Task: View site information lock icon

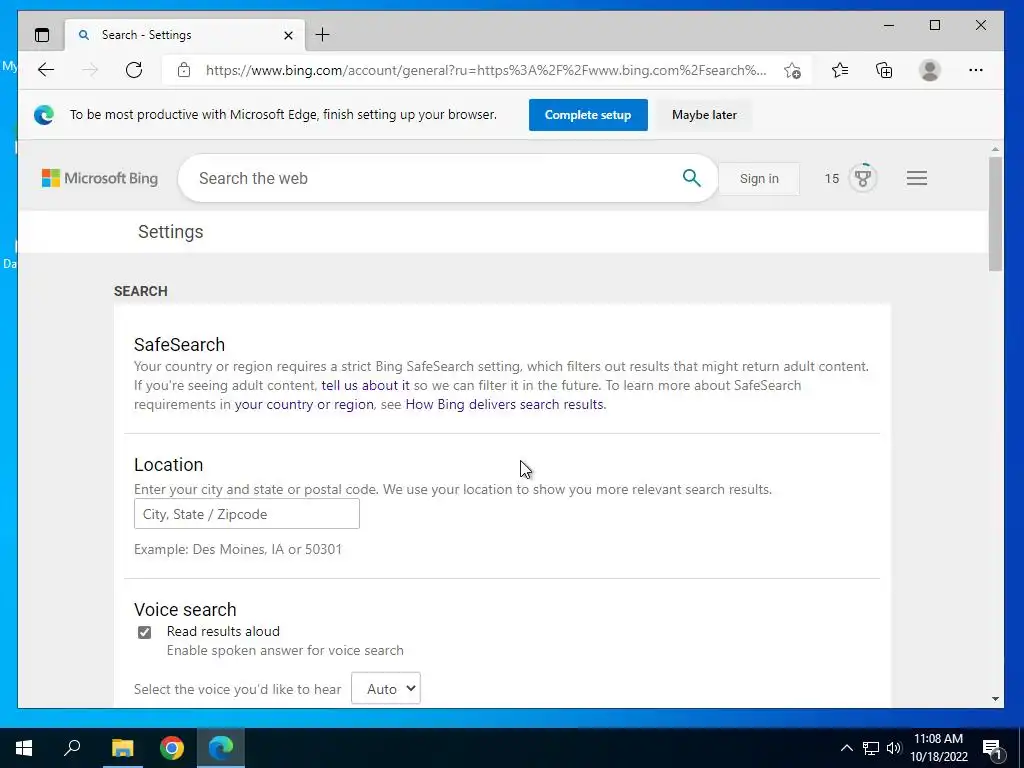Action: [x=184, y=70]
